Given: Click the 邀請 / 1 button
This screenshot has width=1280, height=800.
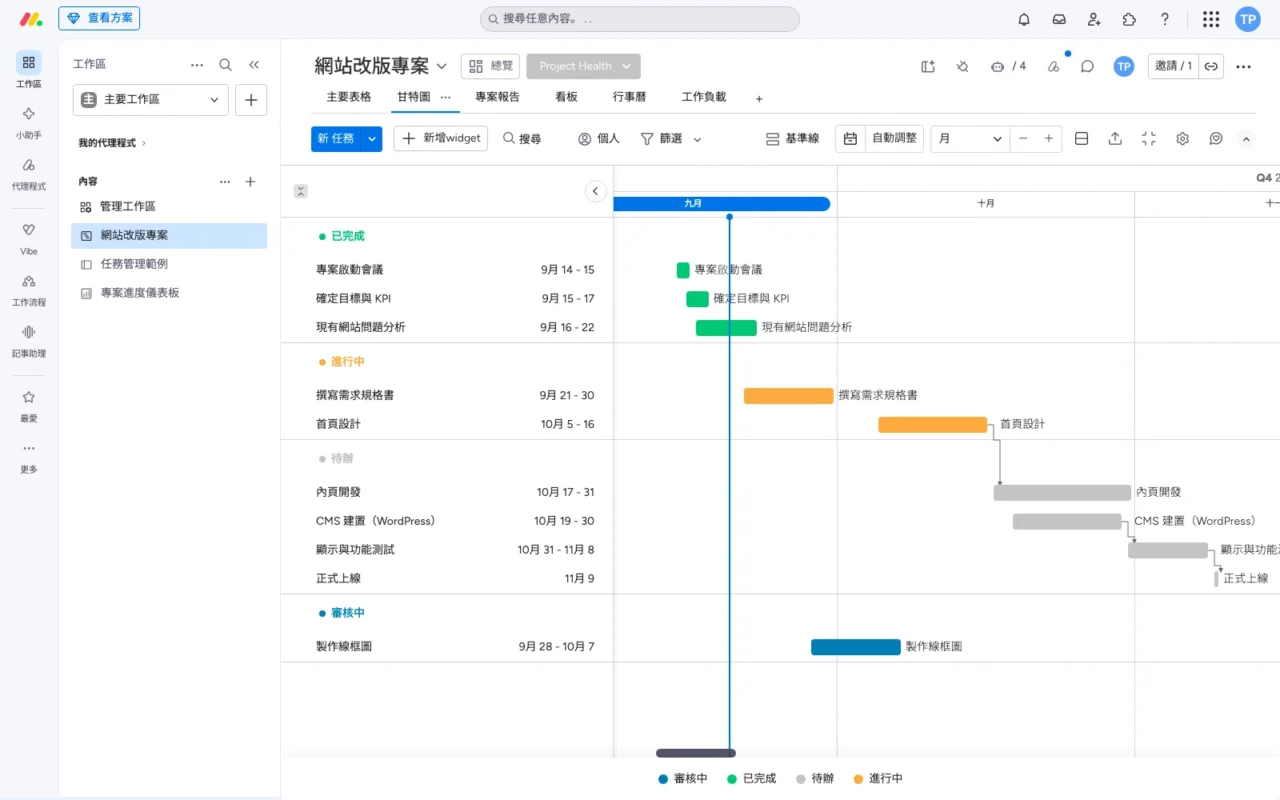Looking at the screenshot, I should 1173,66.
